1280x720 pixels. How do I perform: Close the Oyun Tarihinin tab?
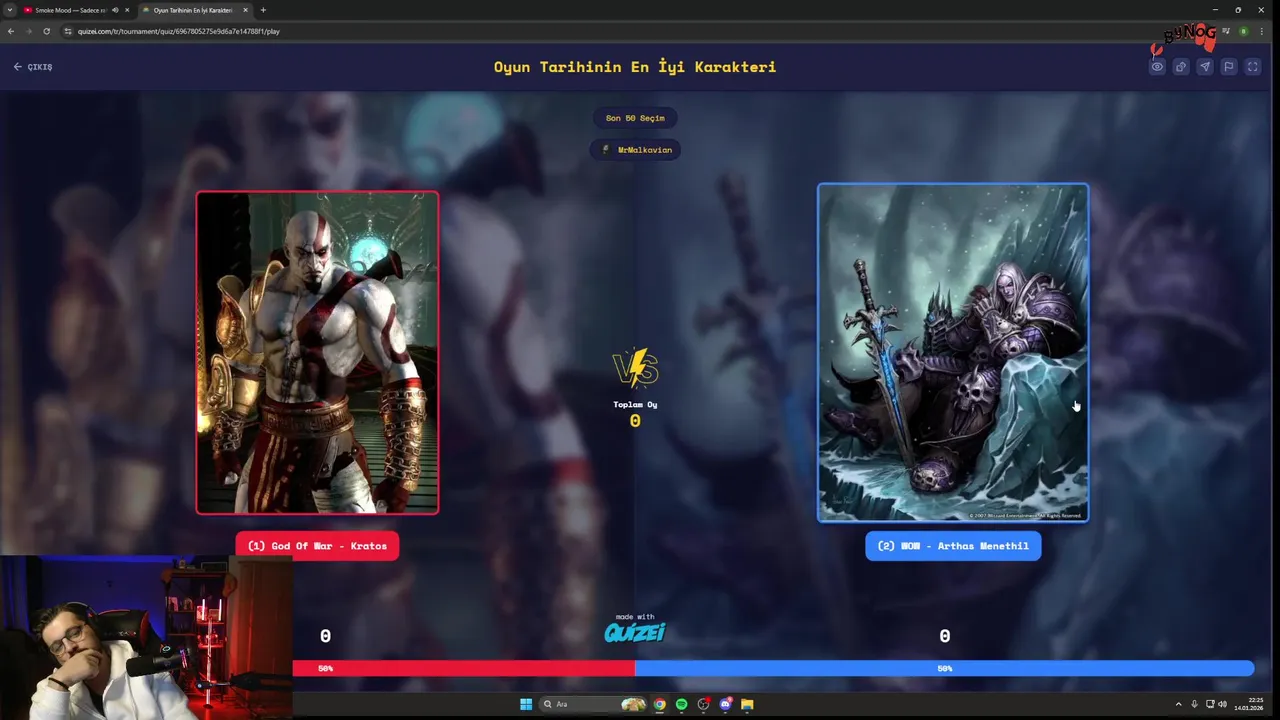pyautogui.click(x=245, y=10)
